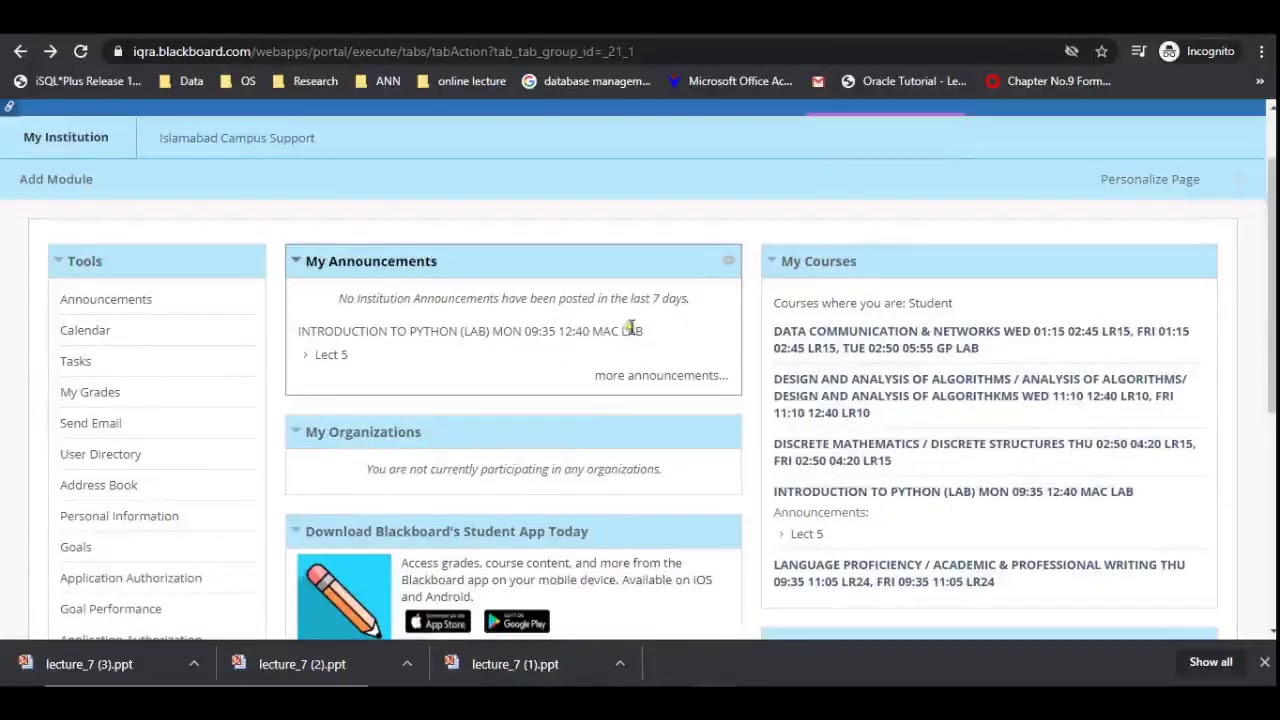
Task: Open Chrome three-dot menu
Action: (1262, 51)
